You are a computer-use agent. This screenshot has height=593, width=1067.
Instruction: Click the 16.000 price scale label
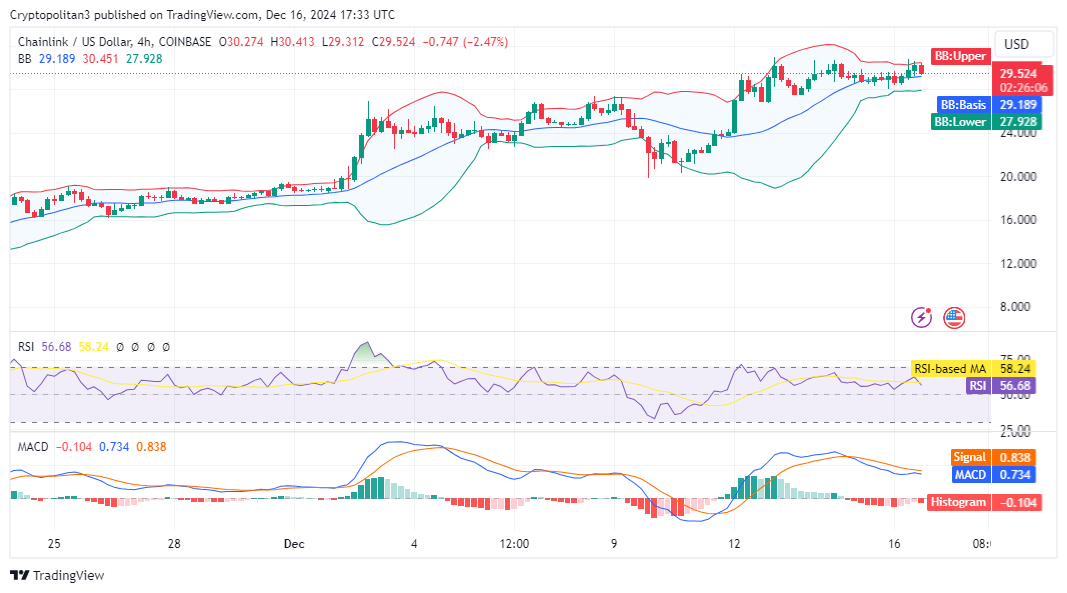pyautogui.click(x=1018, y=219)
